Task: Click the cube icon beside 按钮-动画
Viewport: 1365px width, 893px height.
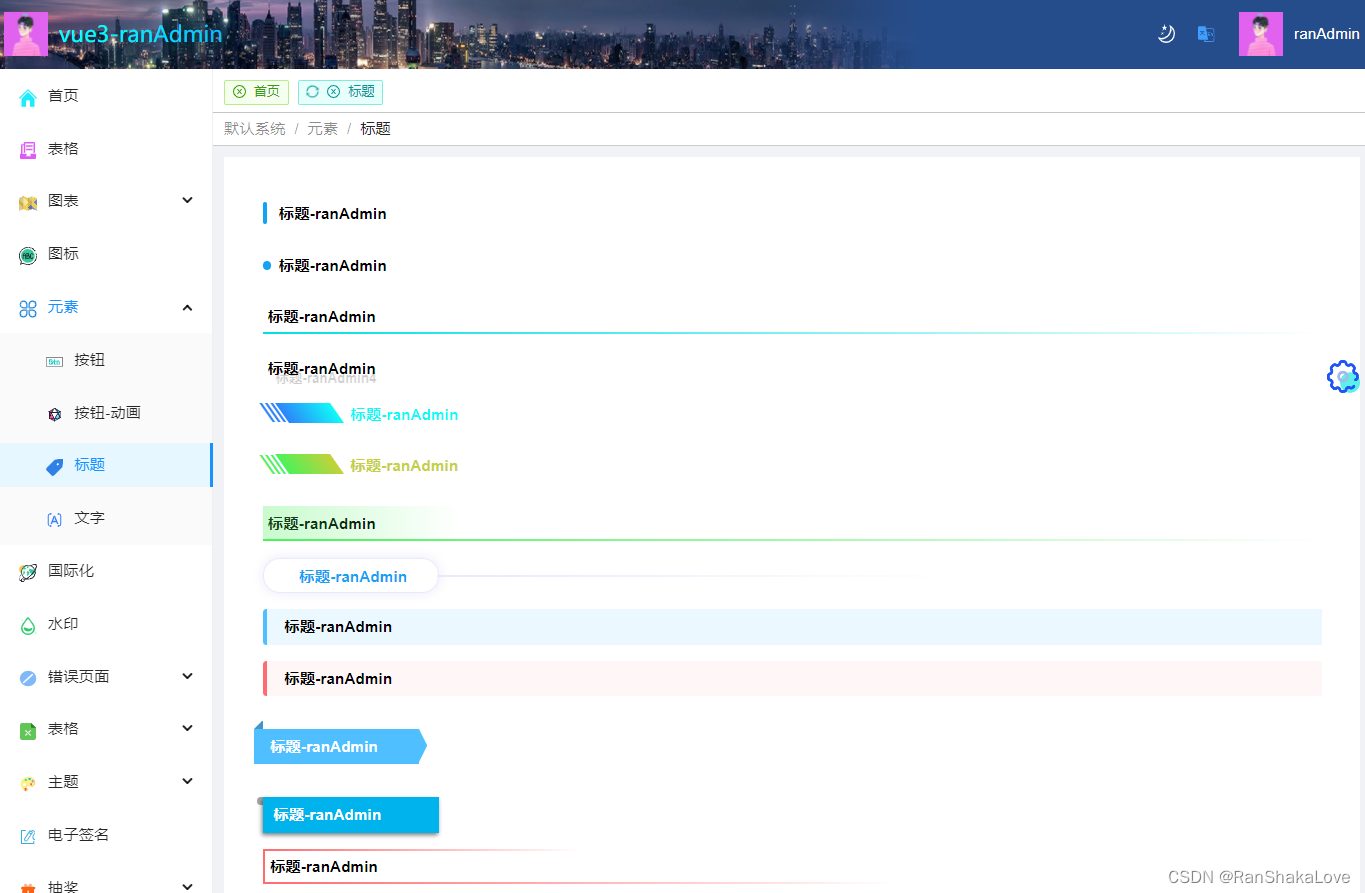Action: (x=54, y=414)
